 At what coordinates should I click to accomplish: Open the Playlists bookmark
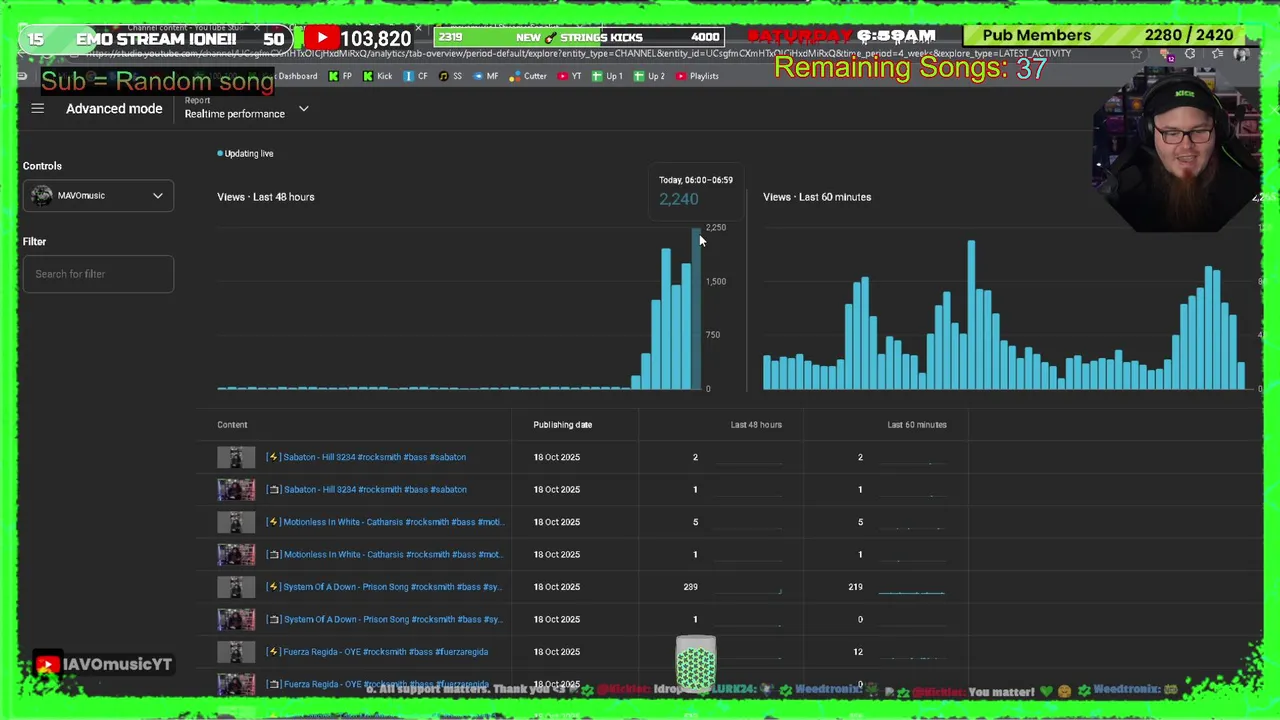point(698,76)
